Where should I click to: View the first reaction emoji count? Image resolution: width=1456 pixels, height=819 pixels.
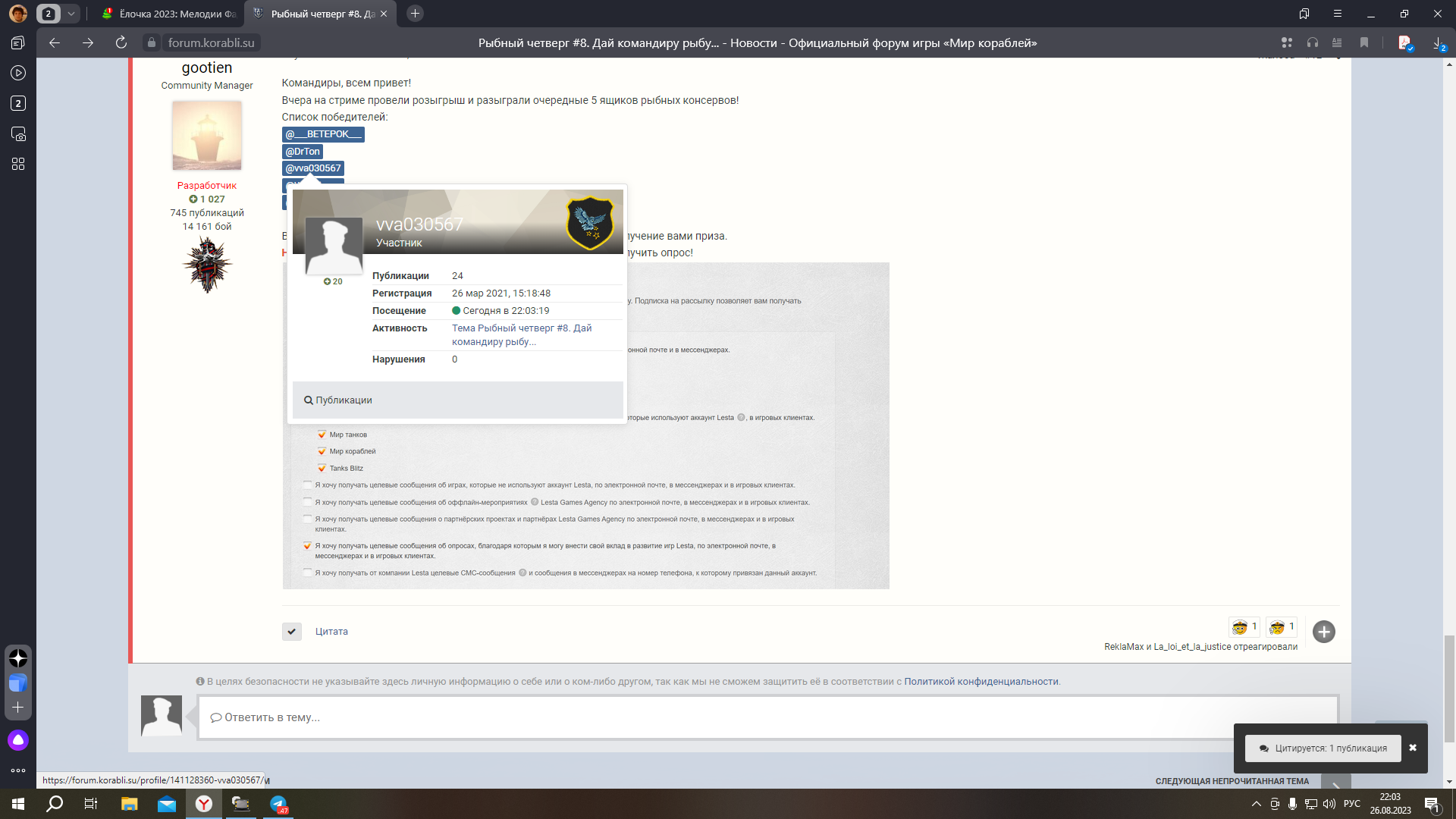click(x=1244, y=627)
